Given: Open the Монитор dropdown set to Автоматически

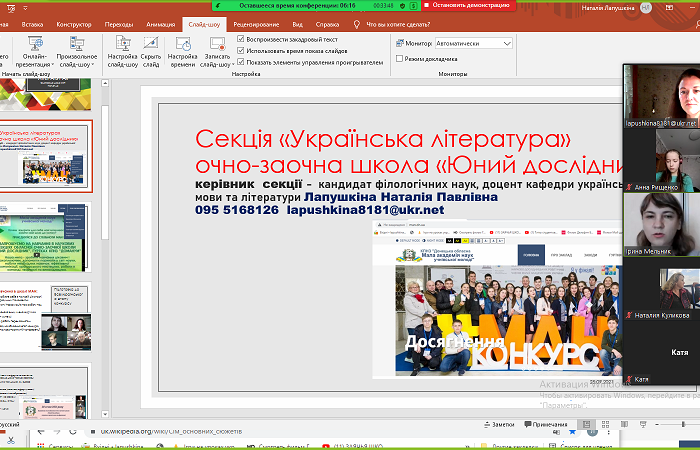Looking at the screenshot, I should [x=474, y=44].
